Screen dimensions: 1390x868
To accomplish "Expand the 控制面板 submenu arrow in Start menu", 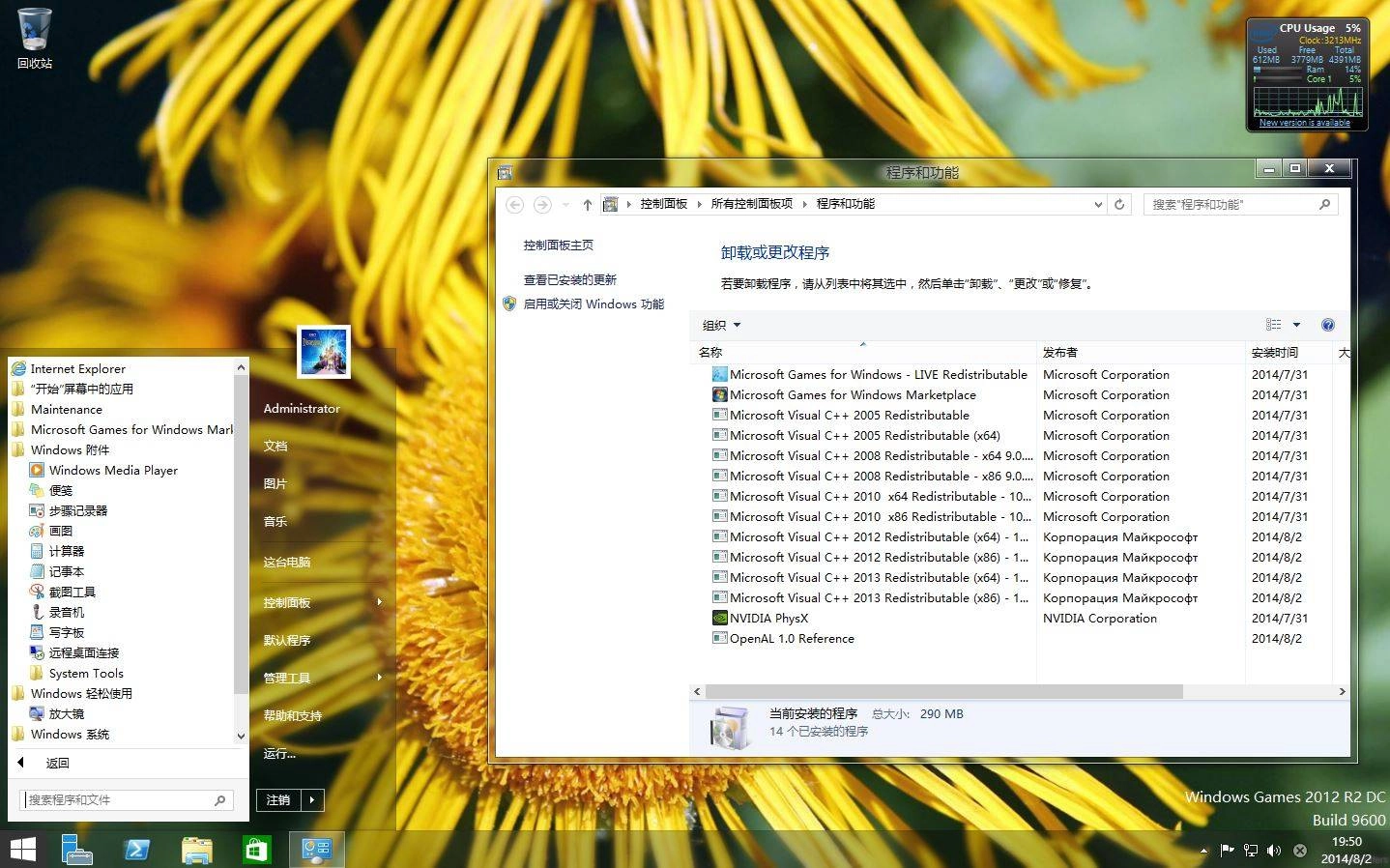I will (x=379, y=602).
